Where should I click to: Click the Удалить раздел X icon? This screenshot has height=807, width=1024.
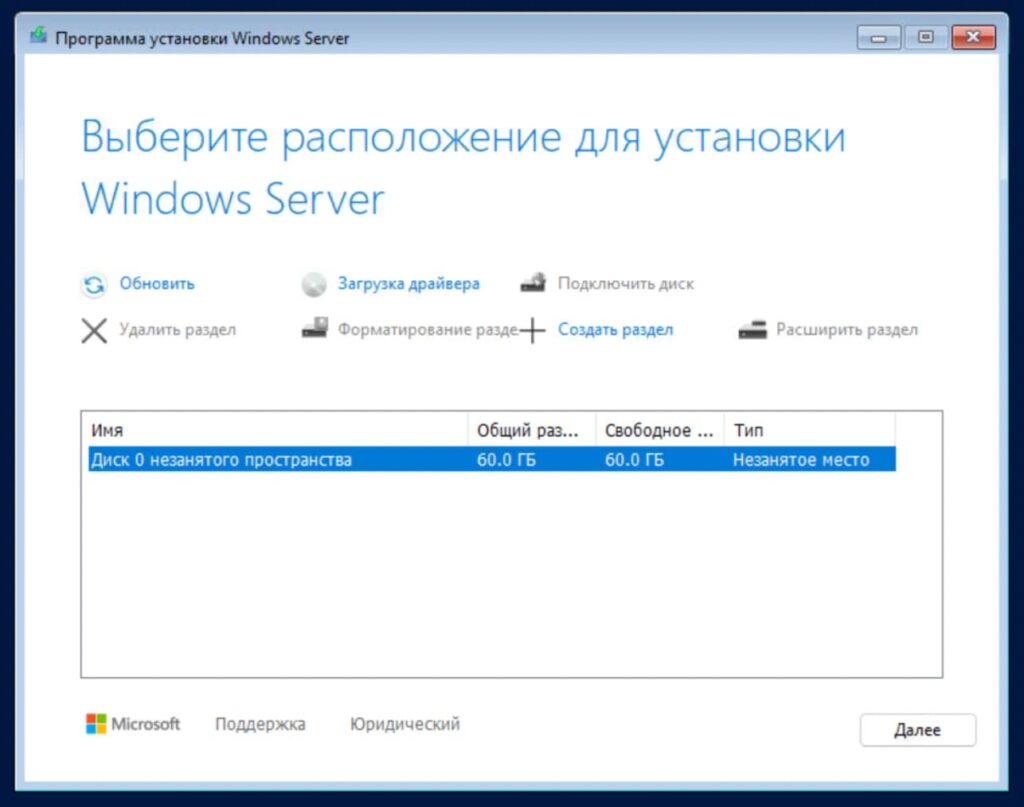pyautogui.click(x=94, y=330)
